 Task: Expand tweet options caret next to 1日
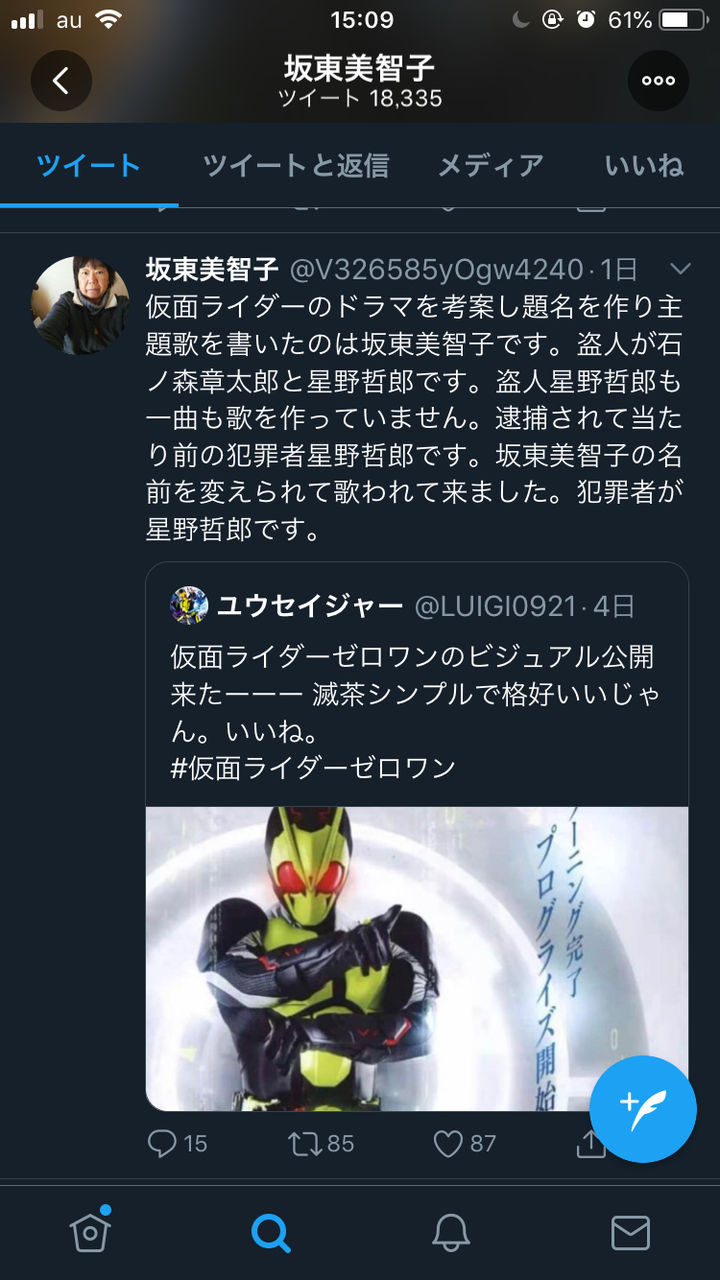[680, 268]
